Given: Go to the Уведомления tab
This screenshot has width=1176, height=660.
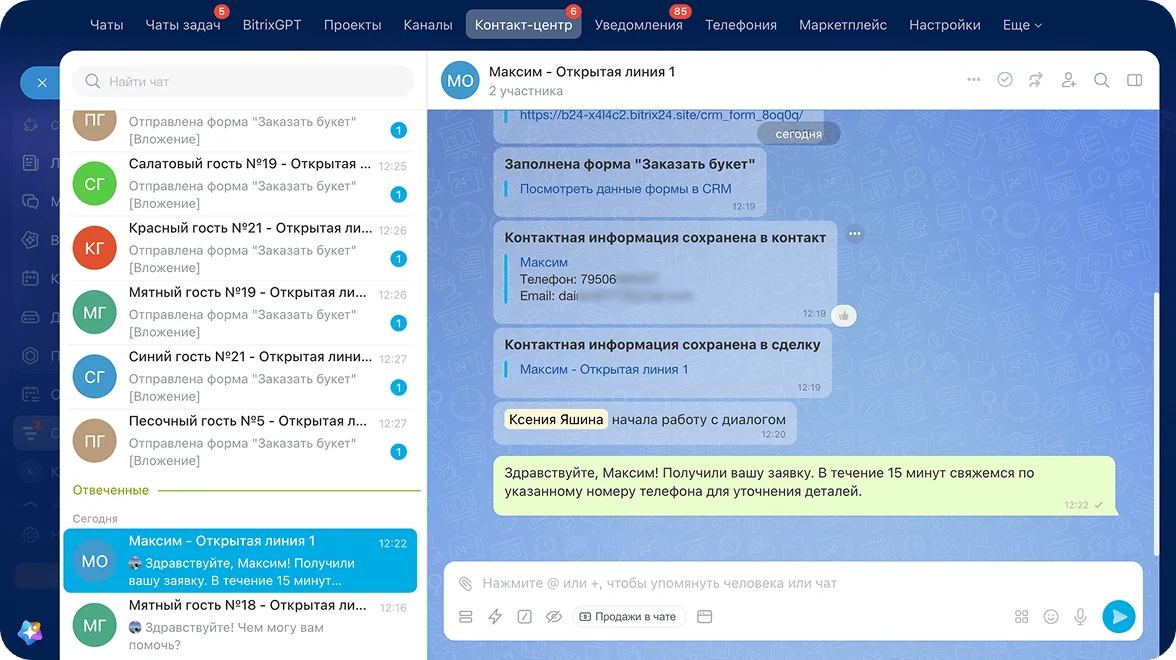Looking at the screenshot, I should point(638,25).
